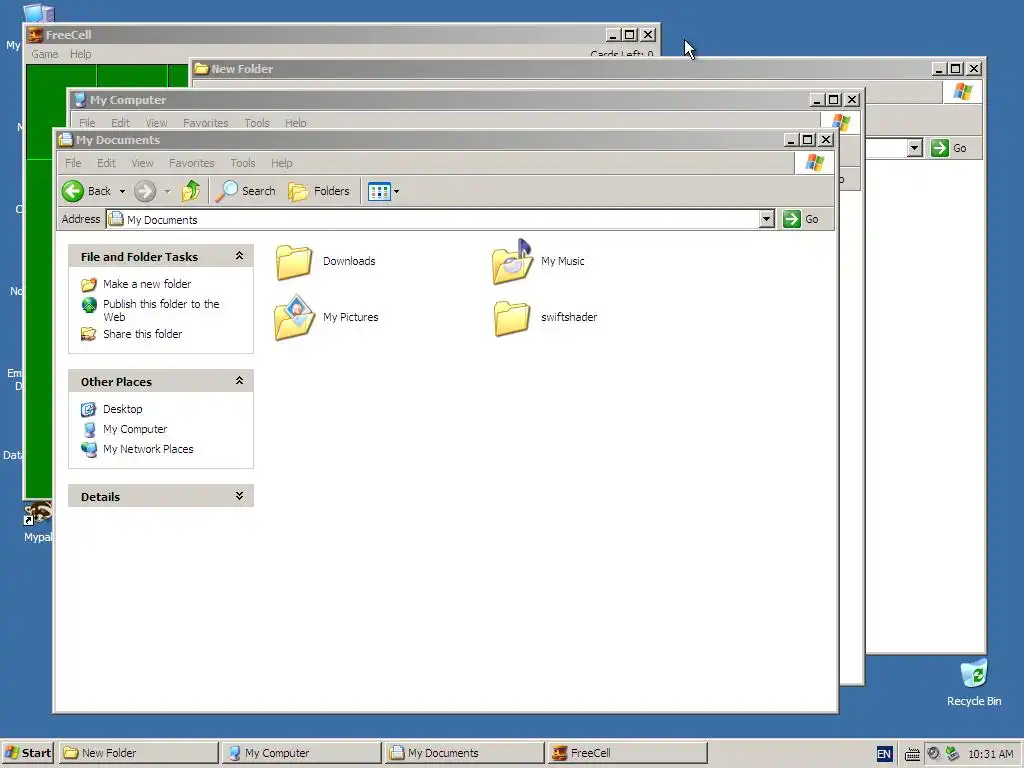Open the Favorites menu in My Computer window
The image size is (1024, 768).
tap(206, 123)
